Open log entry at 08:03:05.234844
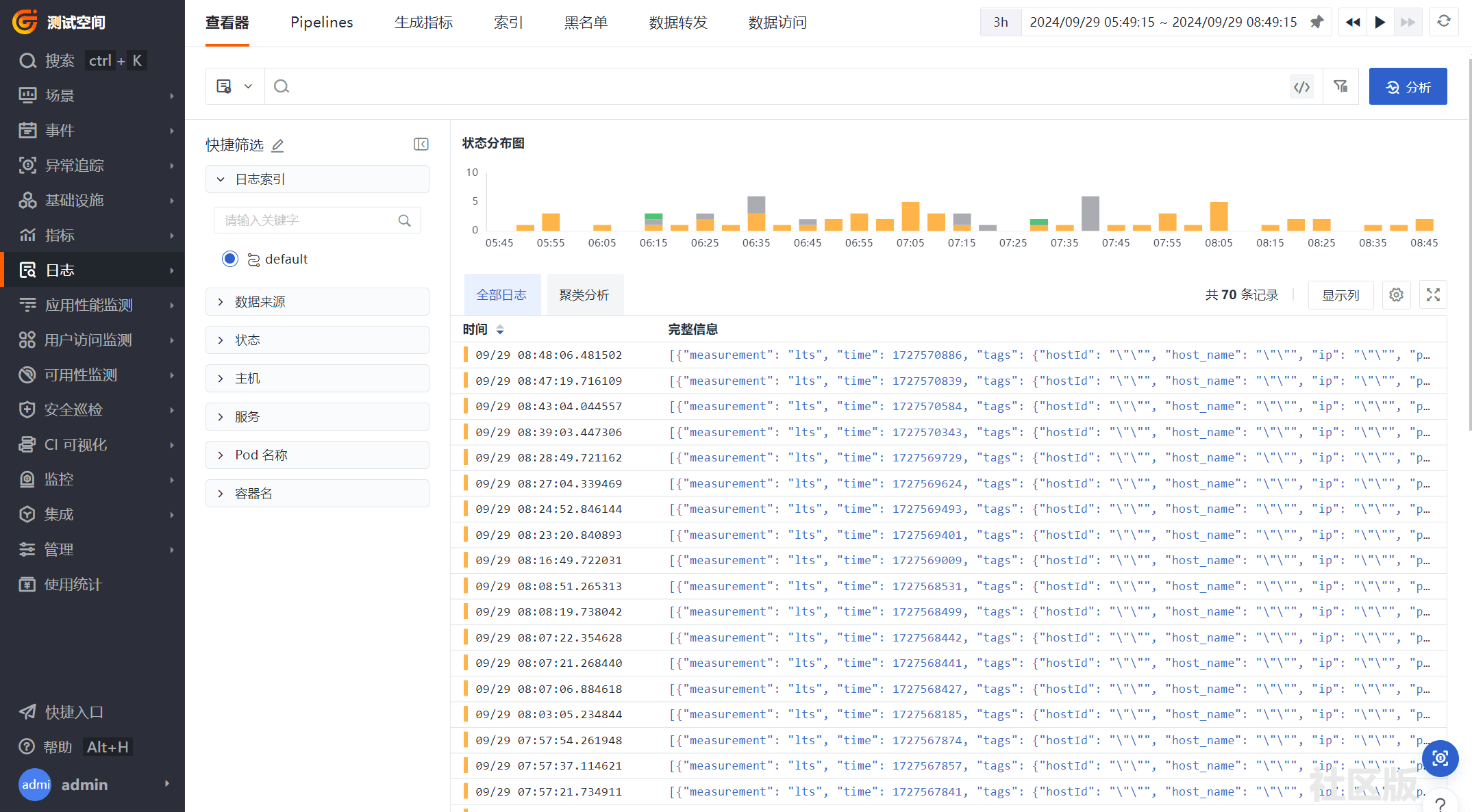This screenshot has width=1472, height=812. coord(949,715)
